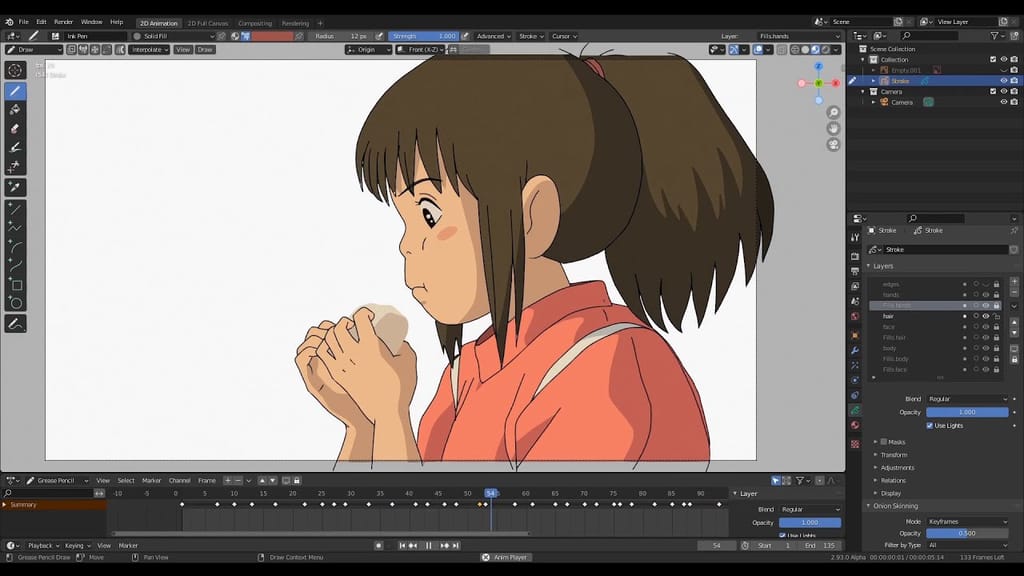The height and width of the screenshot is (576, 1024).
Task: Hide the hair layer
Action: 986,317
